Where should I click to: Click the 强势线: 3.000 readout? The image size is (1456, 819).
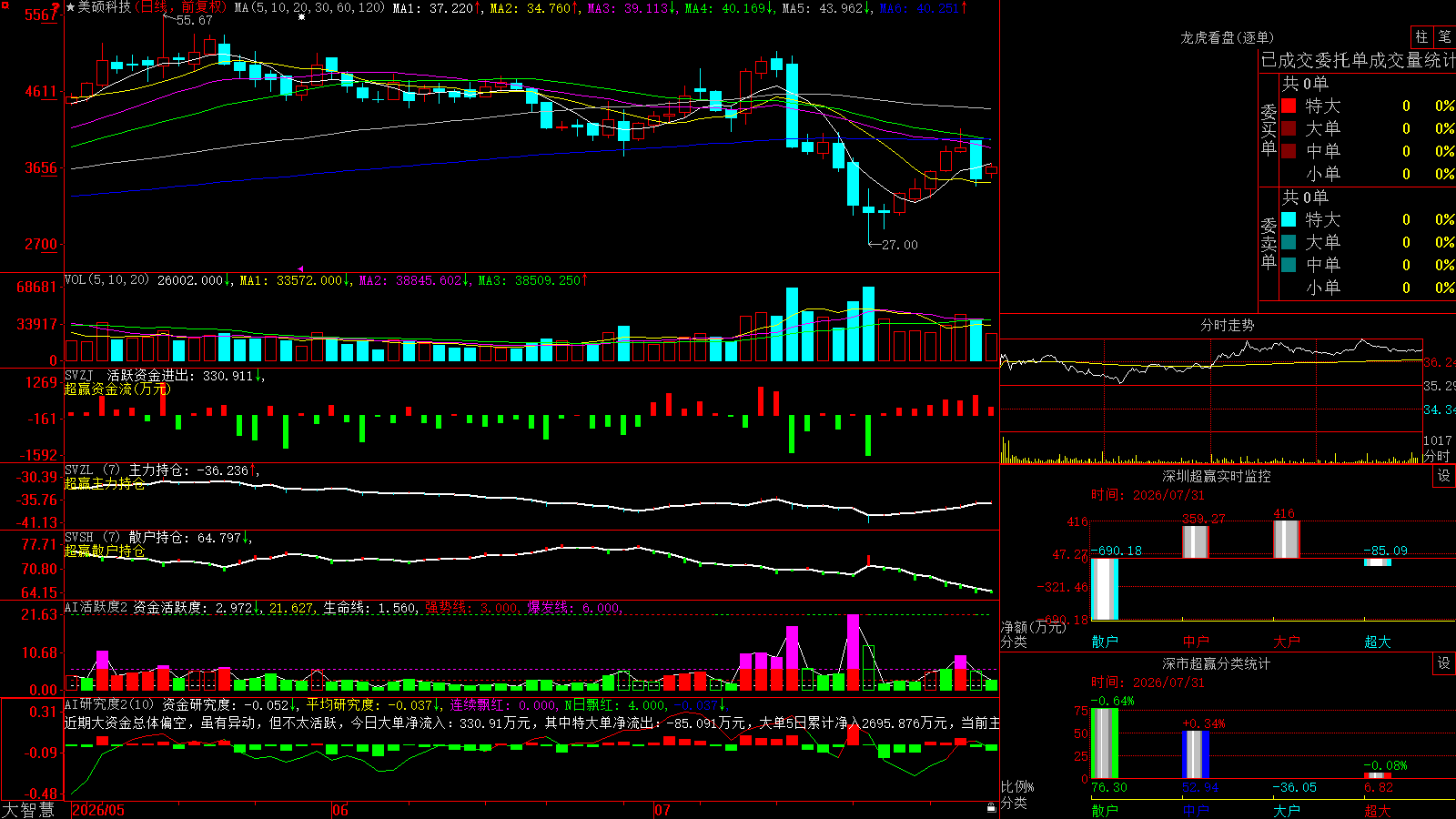tap(472, 608)
